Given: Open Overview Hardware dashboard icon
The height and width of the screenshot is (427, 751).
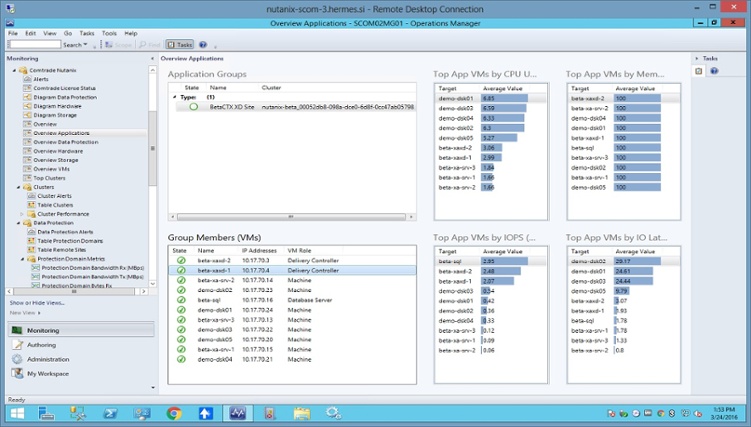Looking at the screenshot, I should tap(28, 151).
